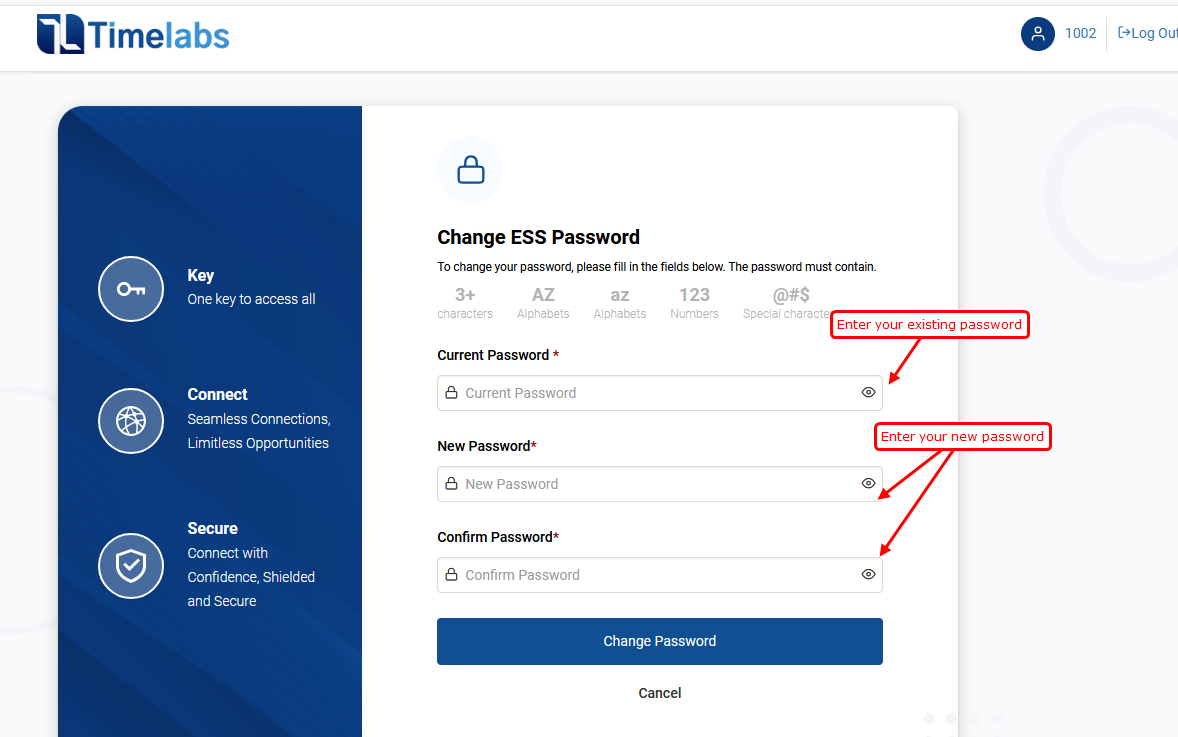The width and height of the screenshot is (1178, 737).
Task: Click the Secure shield icon
Action: pos(131,566)
